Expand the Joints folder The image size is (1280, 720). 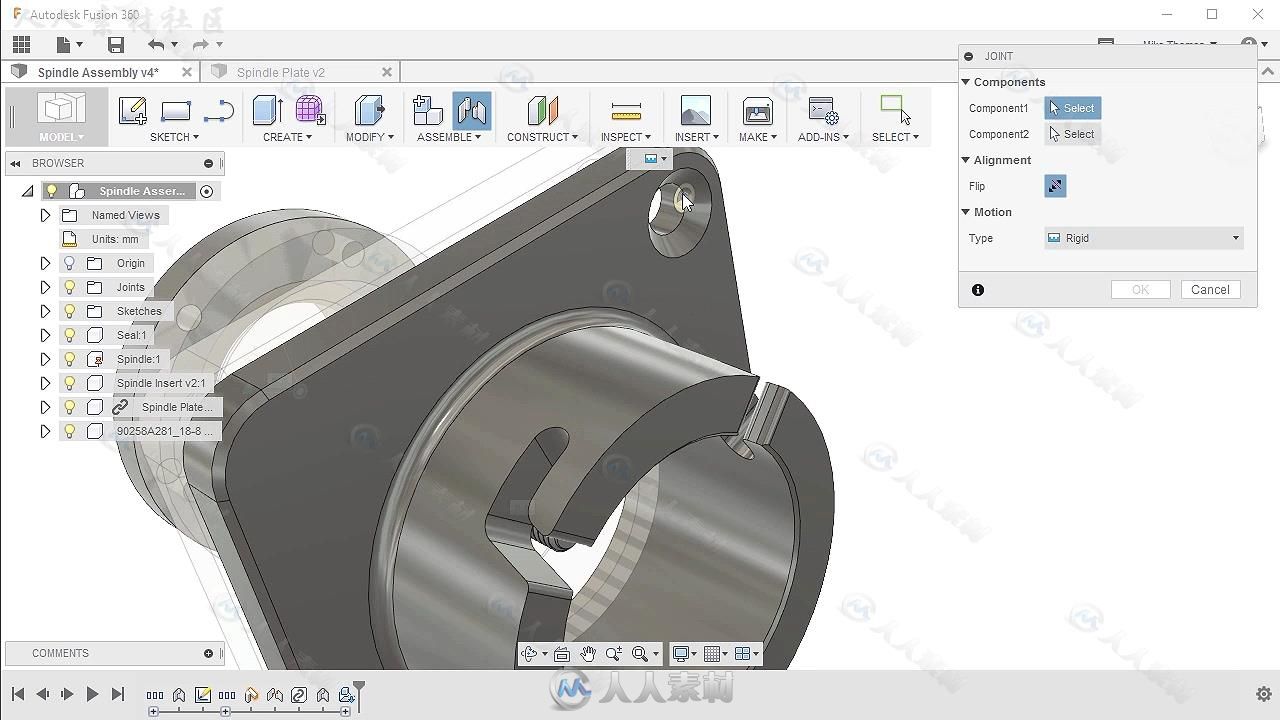tap(45, 287)
